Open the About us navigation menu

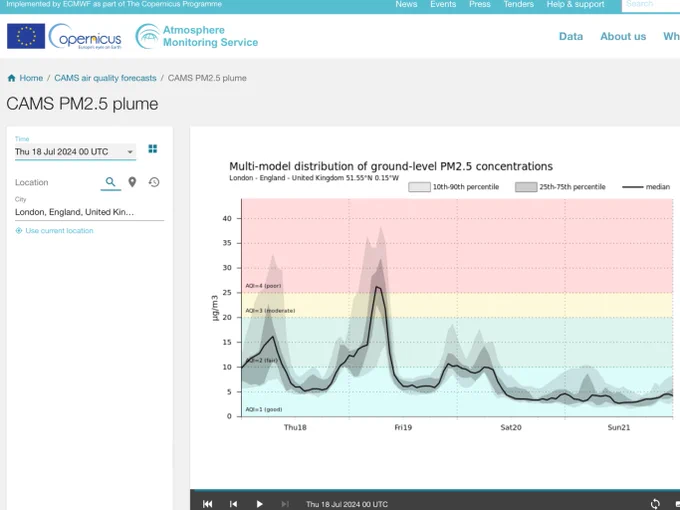623,36
